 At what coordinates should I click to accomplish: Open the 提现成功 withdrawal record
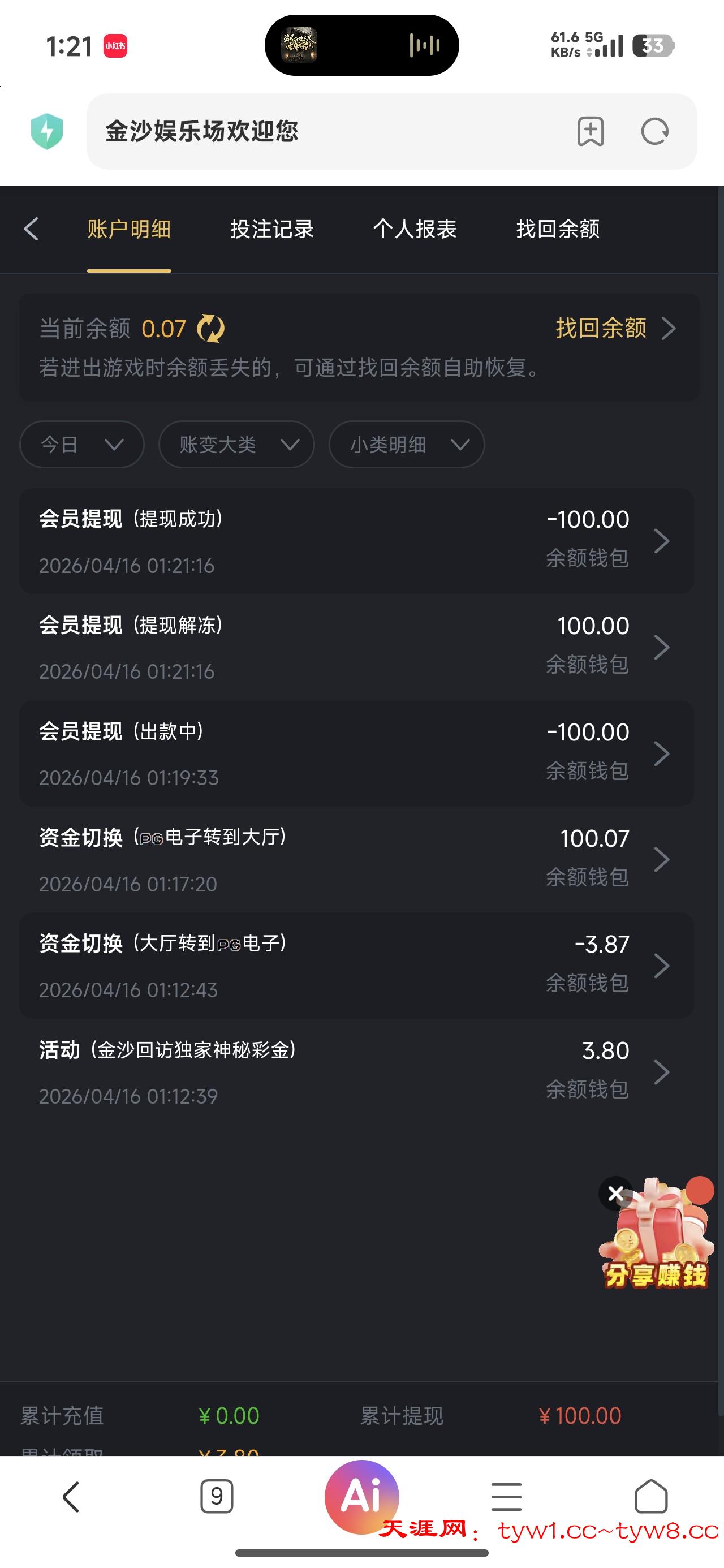tap(356, 541)
